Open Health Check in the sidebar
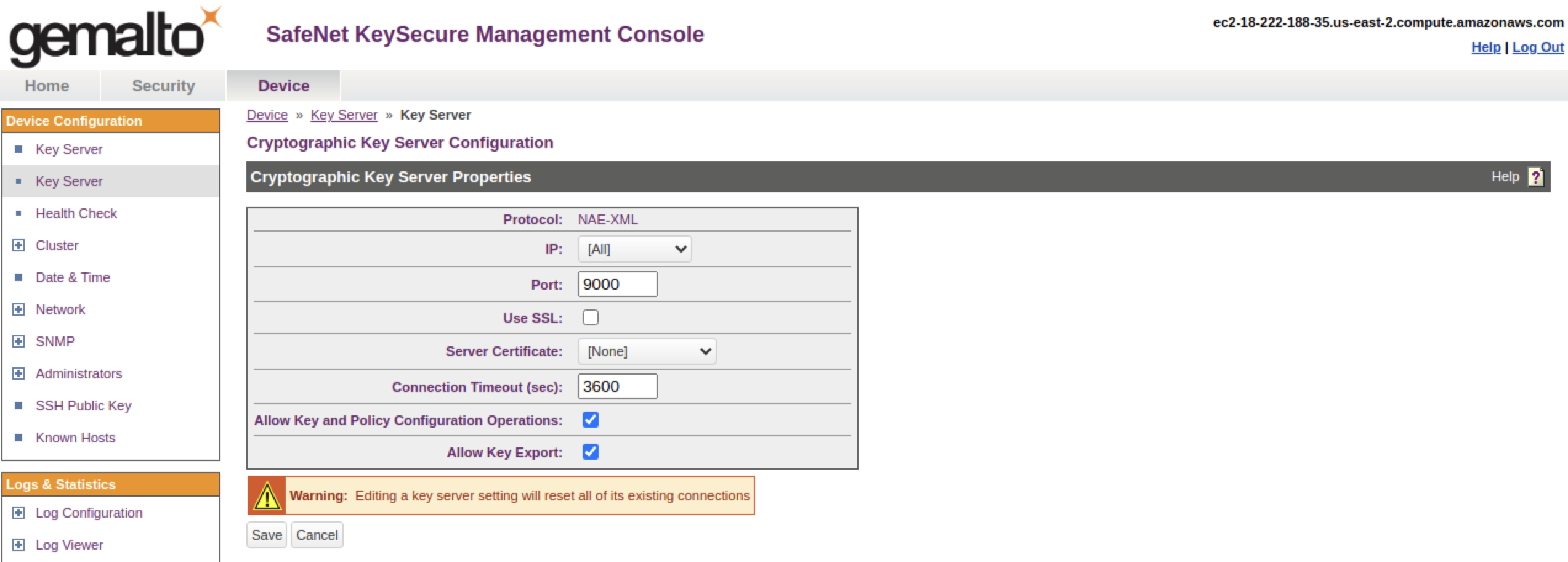 pyautogui.click(x=76, y=213)
